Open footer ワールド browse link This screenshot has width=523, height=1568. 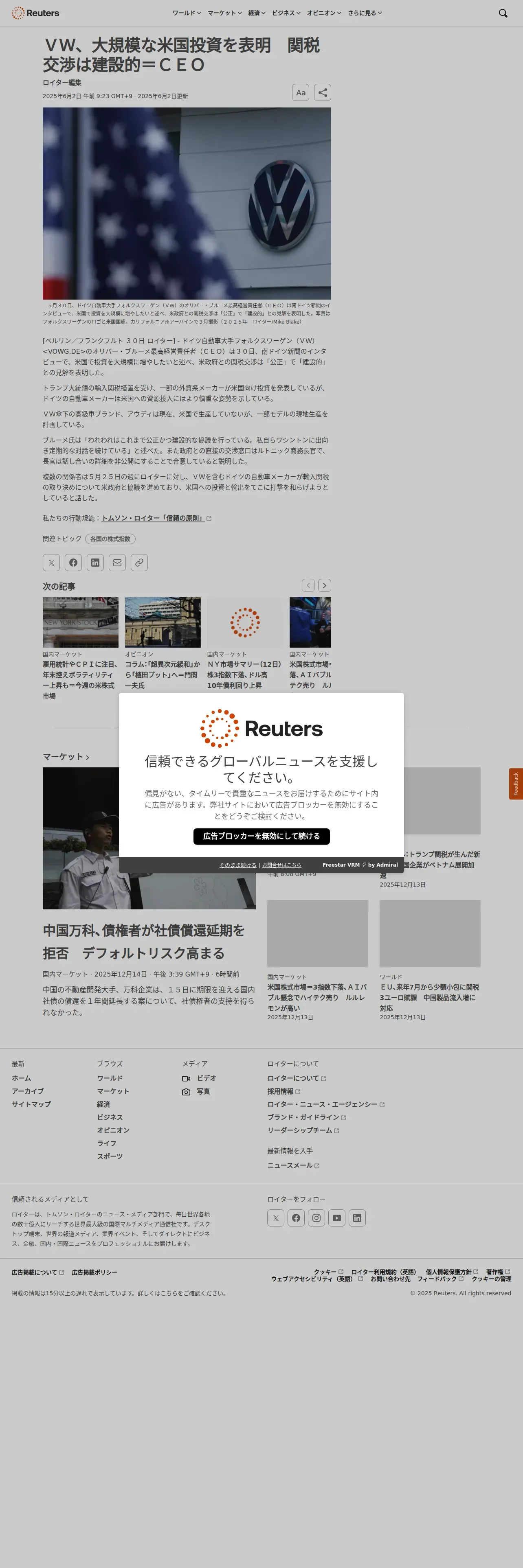point(110,1078)
